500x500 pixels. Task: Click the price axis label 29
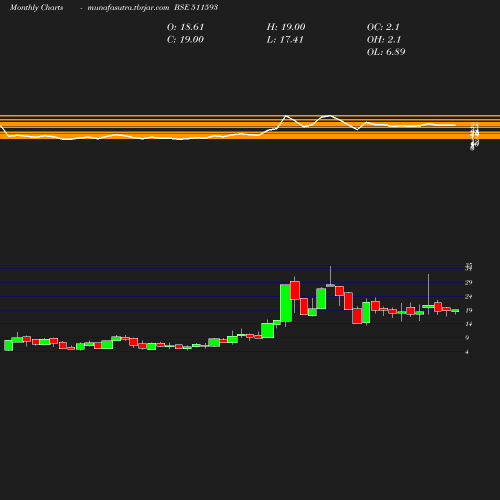(469, 283)
